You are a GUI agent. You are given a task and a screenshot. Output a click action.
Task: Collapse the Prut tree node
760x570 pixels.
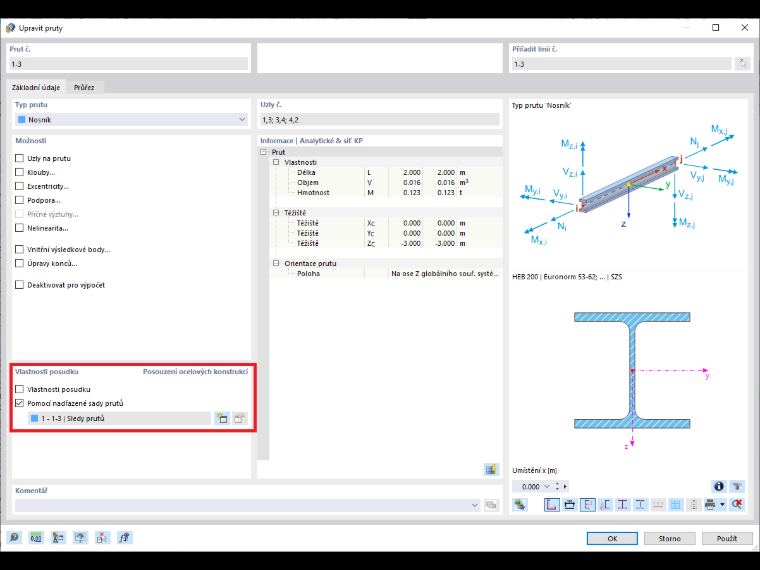264,152
